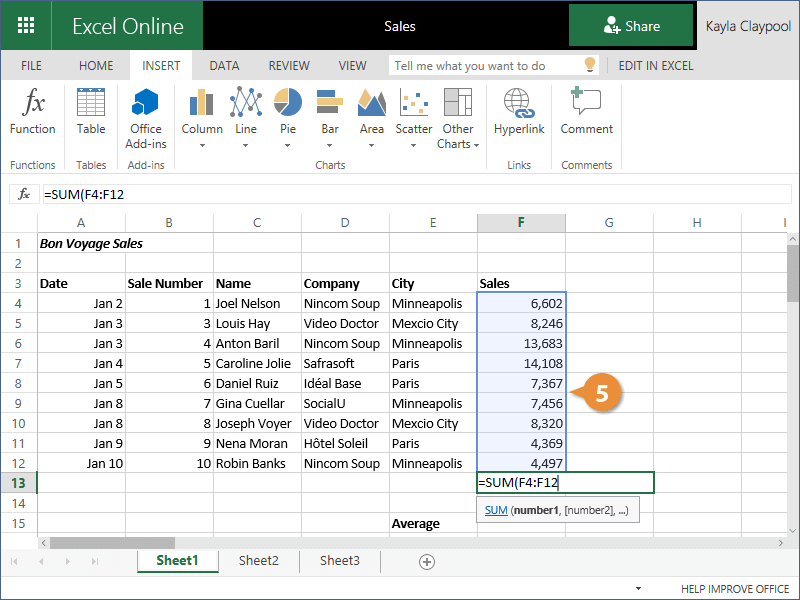Switch to the Sheet2 worksheet tab
The image size is (800, 600).
click(x=258, y=561)
